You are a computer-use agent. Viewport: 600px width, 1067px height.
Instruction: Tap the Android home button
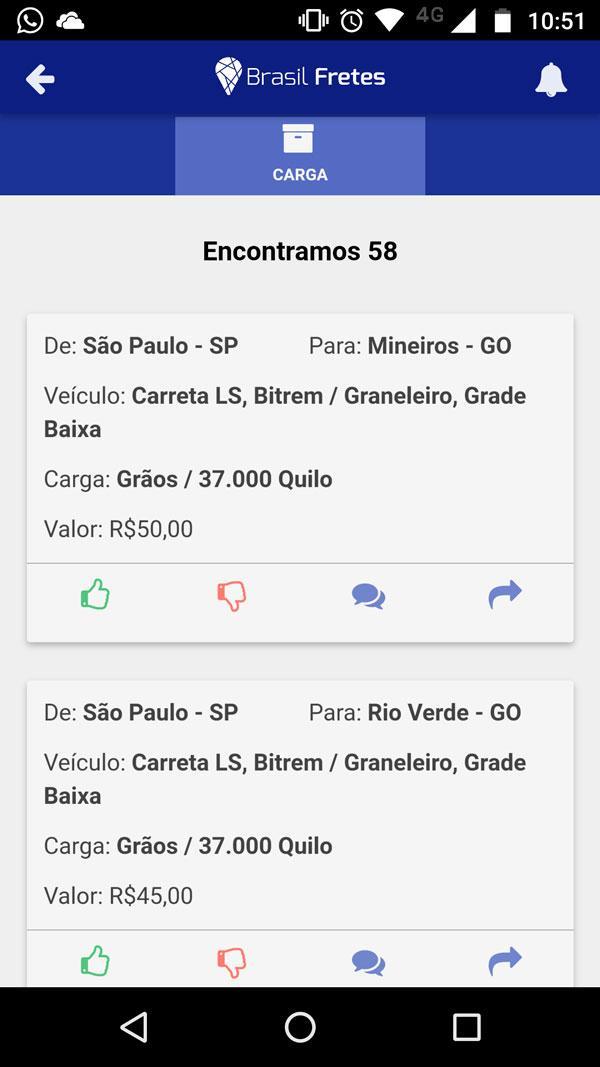pyautogui.click(x=300, y=1026)
